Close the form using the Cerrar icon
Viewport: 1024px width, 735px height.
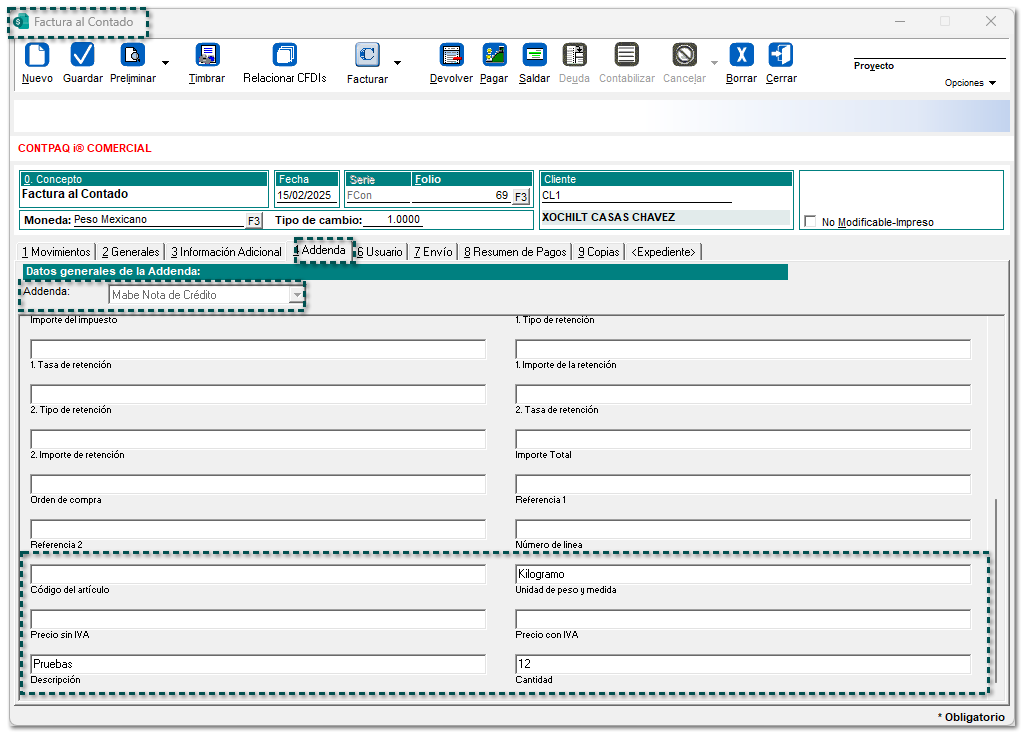pyautogui.click(x=781, y=55)
